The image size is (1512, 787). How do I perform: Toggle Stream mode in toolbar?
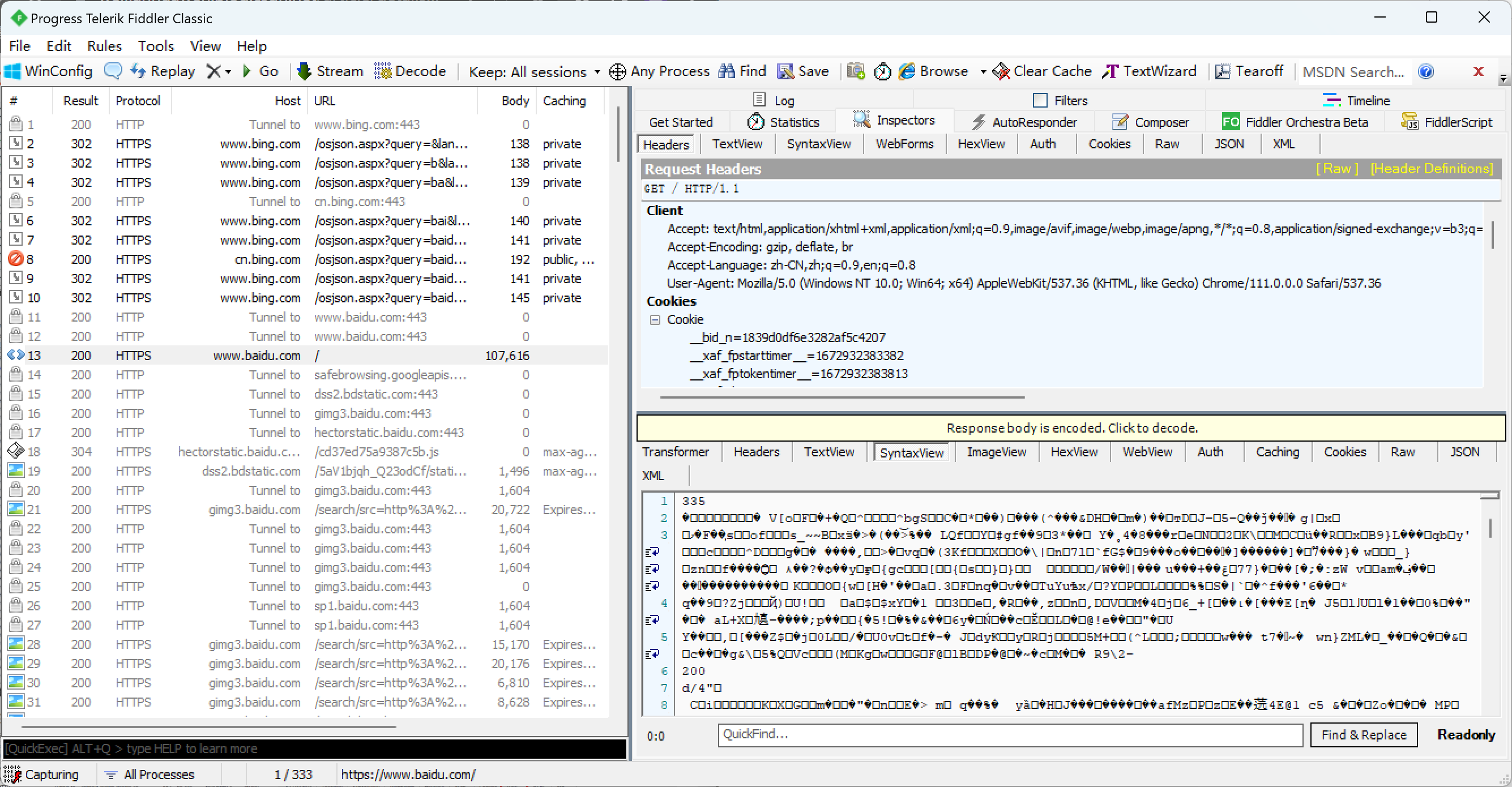pos(330,71)
